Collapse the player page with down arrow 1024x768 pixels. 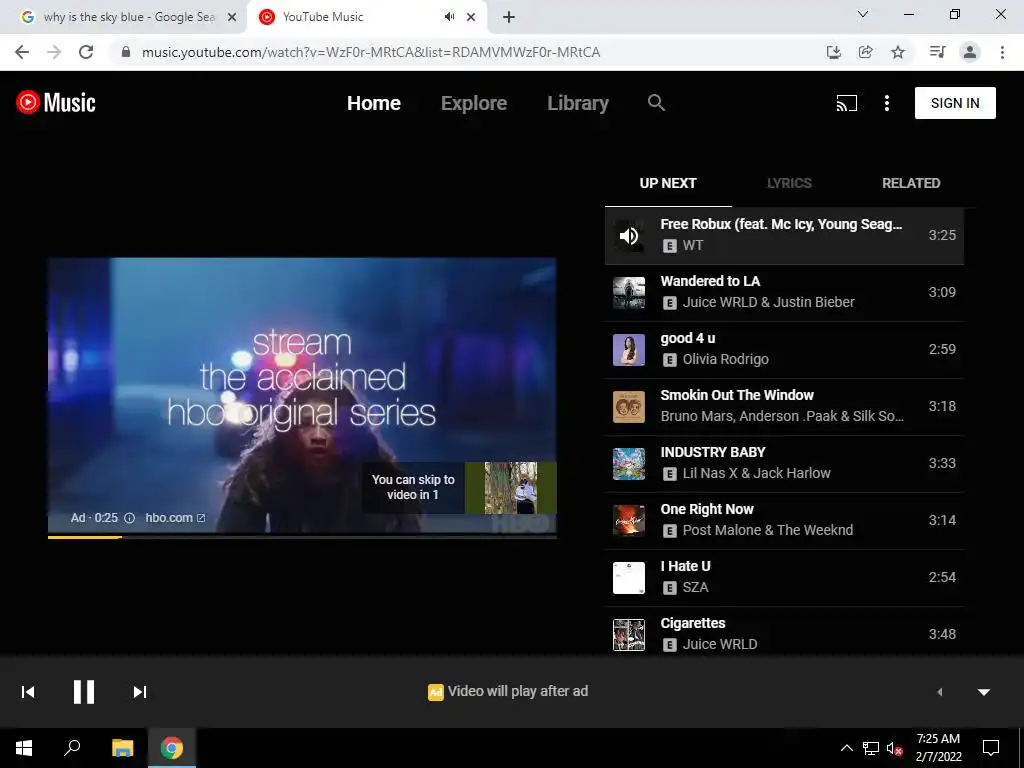984,692
